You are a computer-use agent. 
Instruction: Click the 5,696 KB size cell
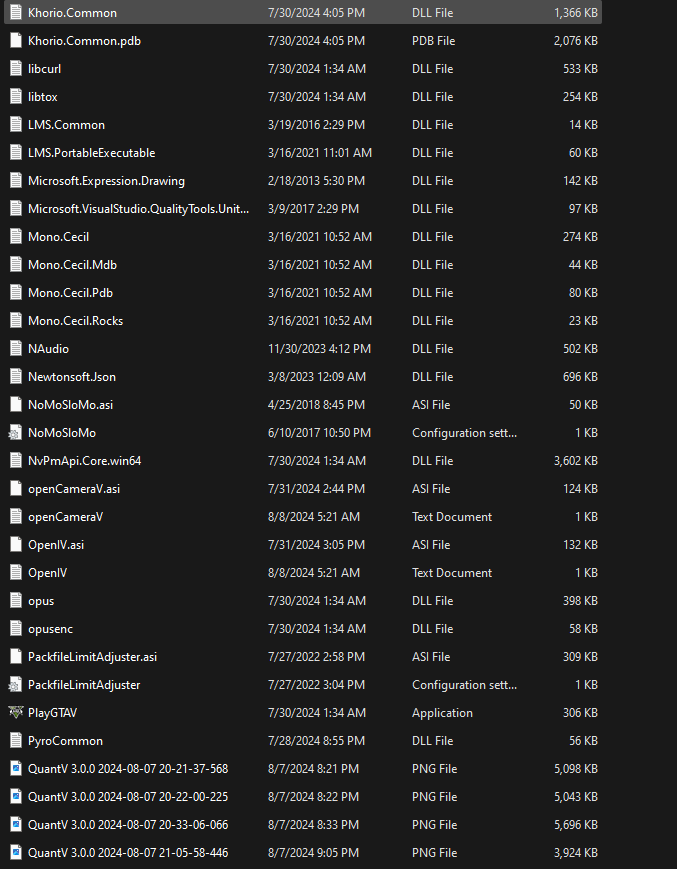576,824
